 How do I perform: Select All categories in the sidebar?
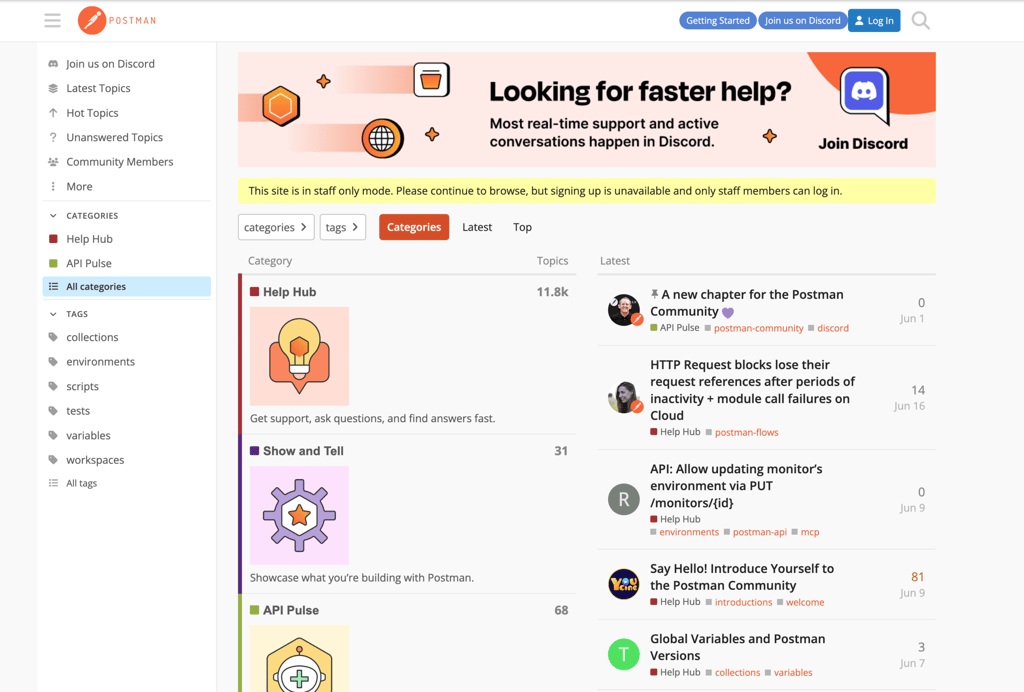click(127, 287)
